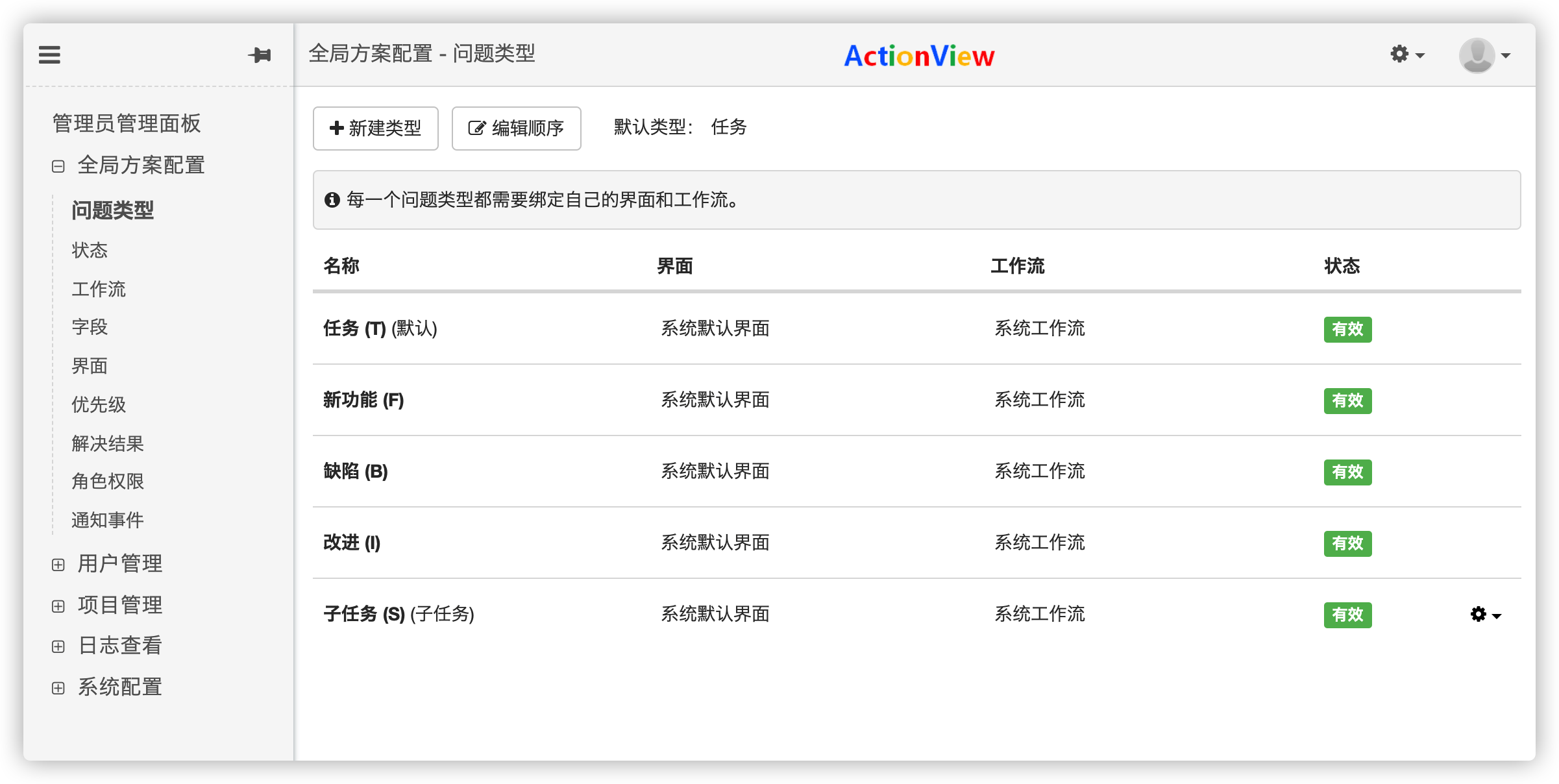Click the 有效 status badge for 任务
1559x784 pixels.
[x=1347, y=330]
